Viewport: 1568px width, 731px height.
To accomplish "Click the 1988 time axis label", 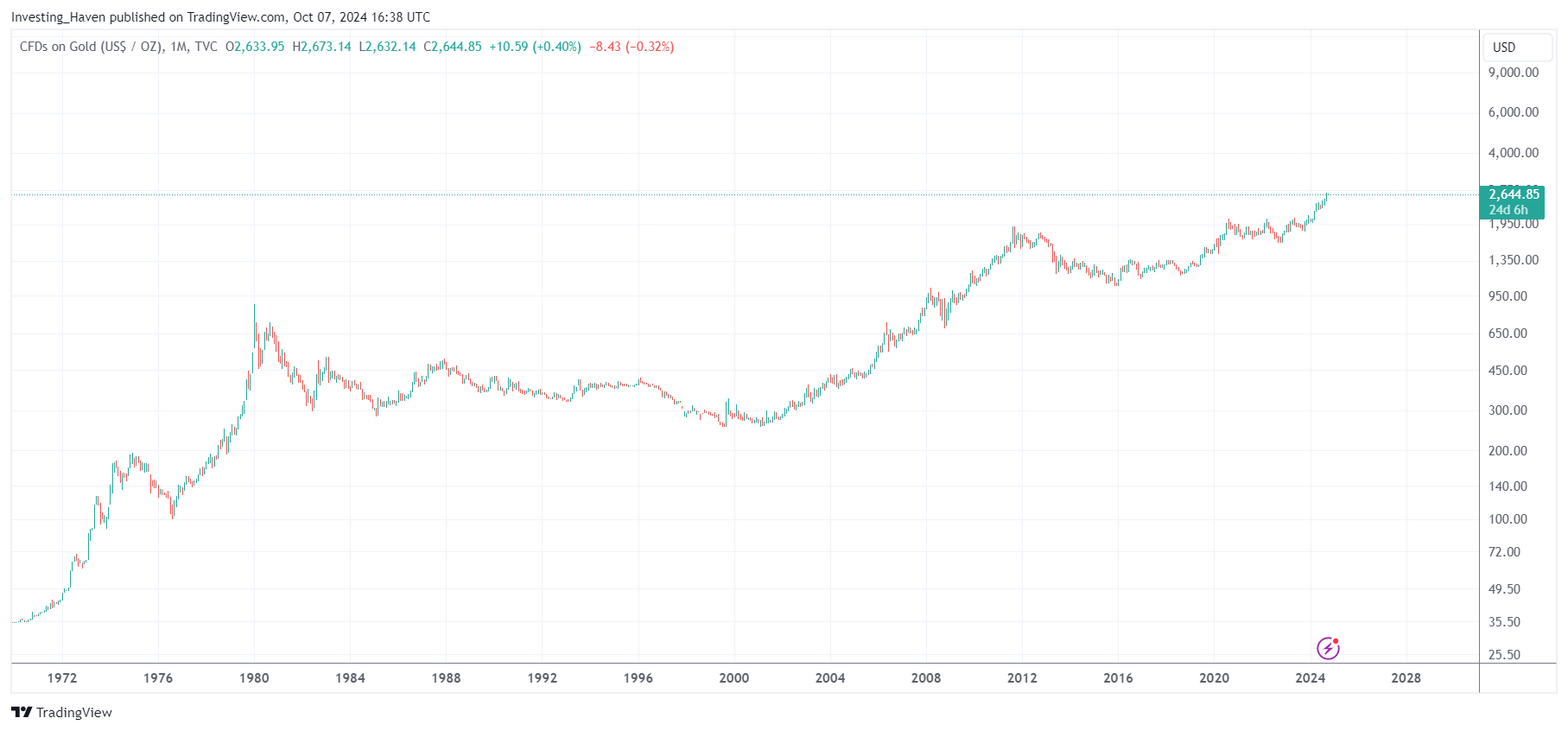I will tap(446, 678).
